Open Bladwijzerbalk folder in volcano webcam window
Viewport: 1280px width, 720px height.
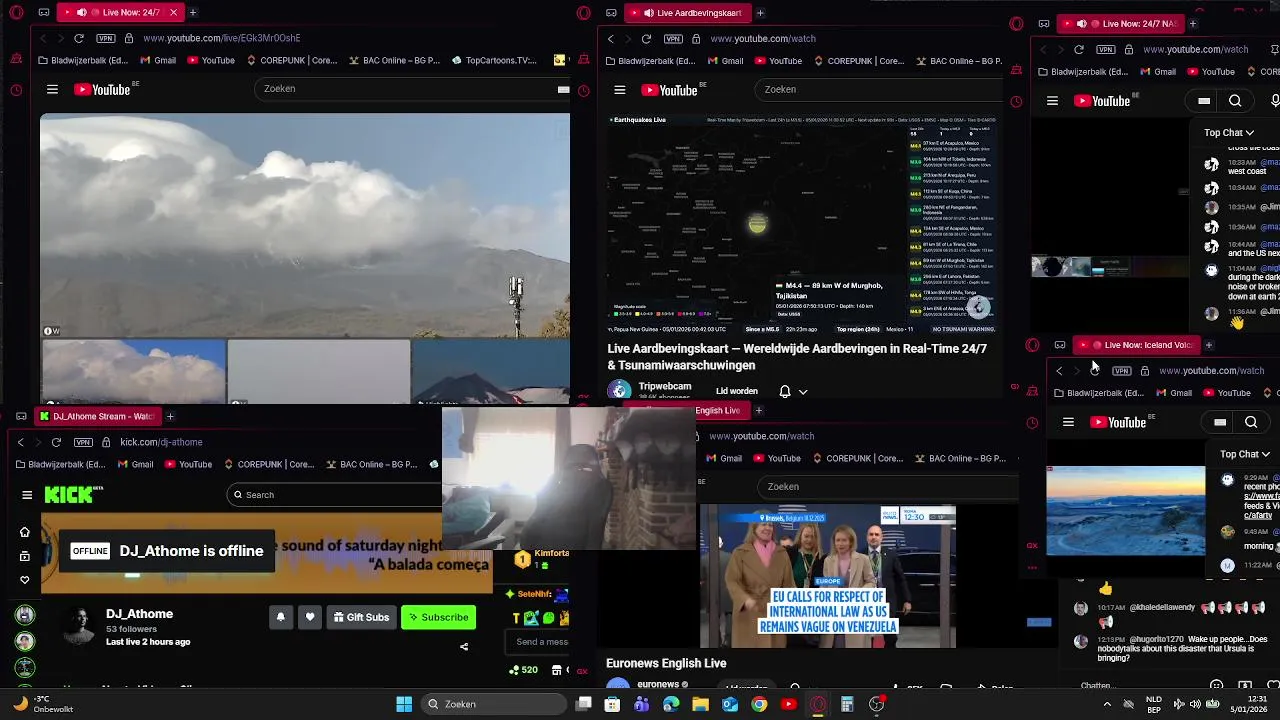[x=83, y=60]
